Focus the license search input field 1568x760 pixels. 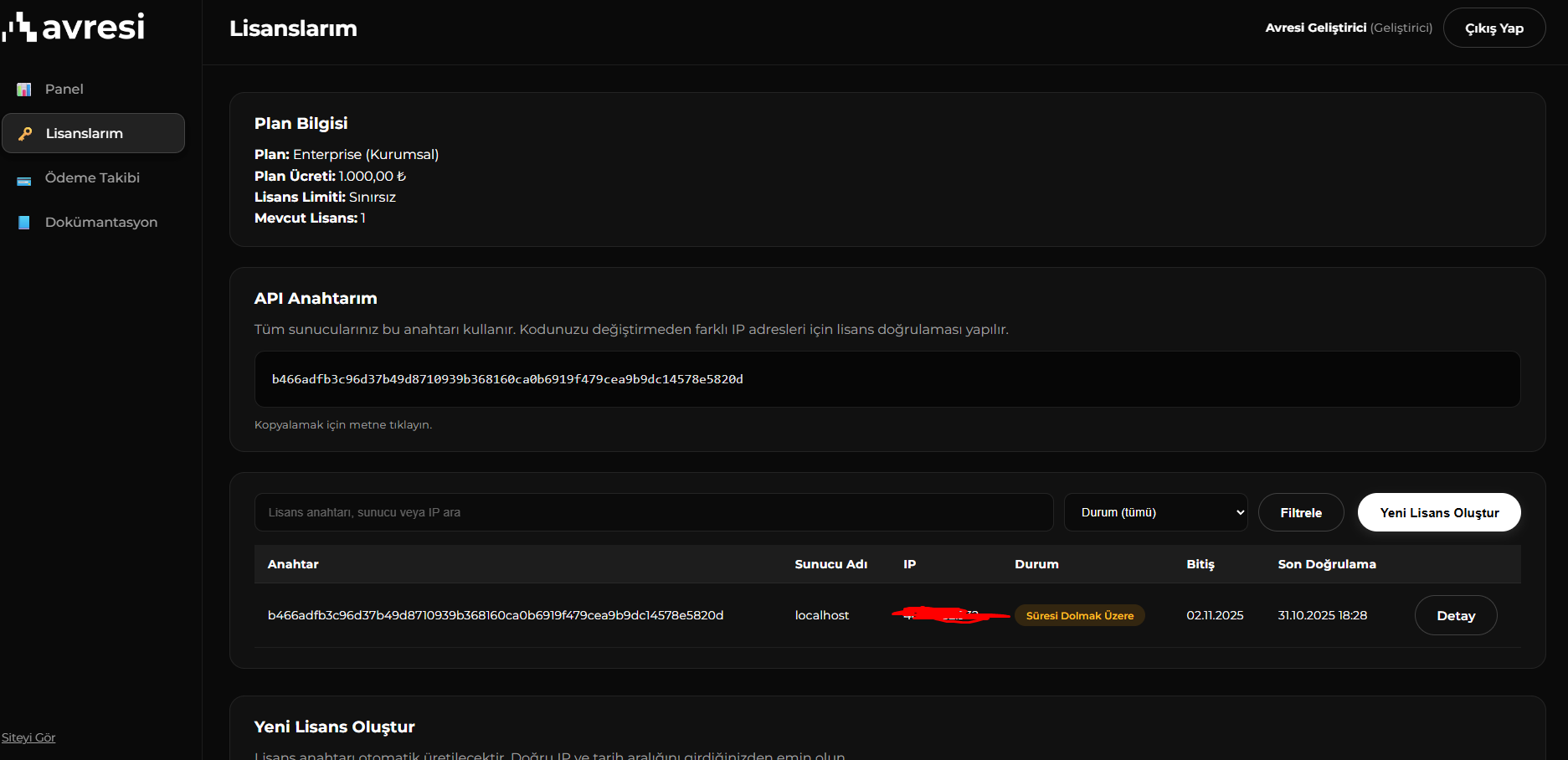tap(653, 512)
